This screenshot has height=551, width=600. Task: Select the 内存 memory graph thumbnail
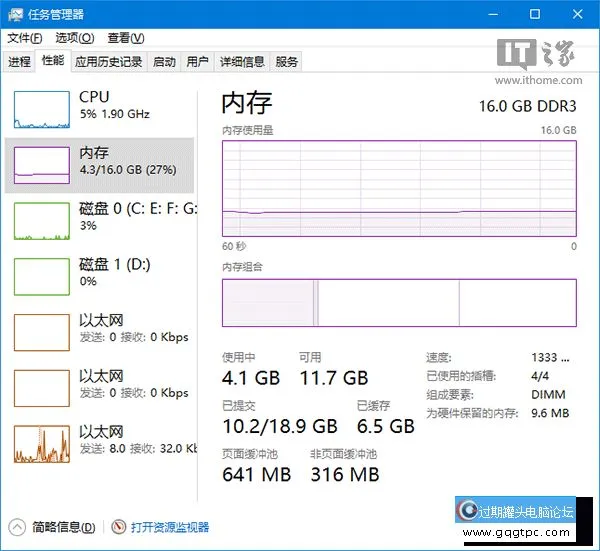40,164
